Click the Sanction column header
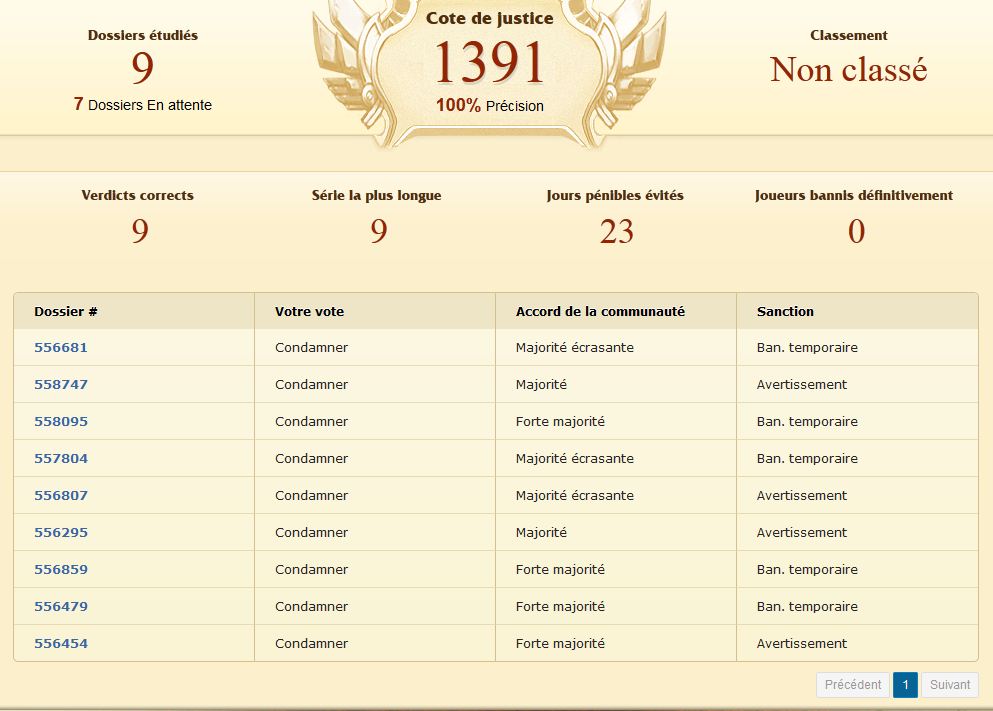The height and width of the screenshot is (711, 993). pos(785,312)
